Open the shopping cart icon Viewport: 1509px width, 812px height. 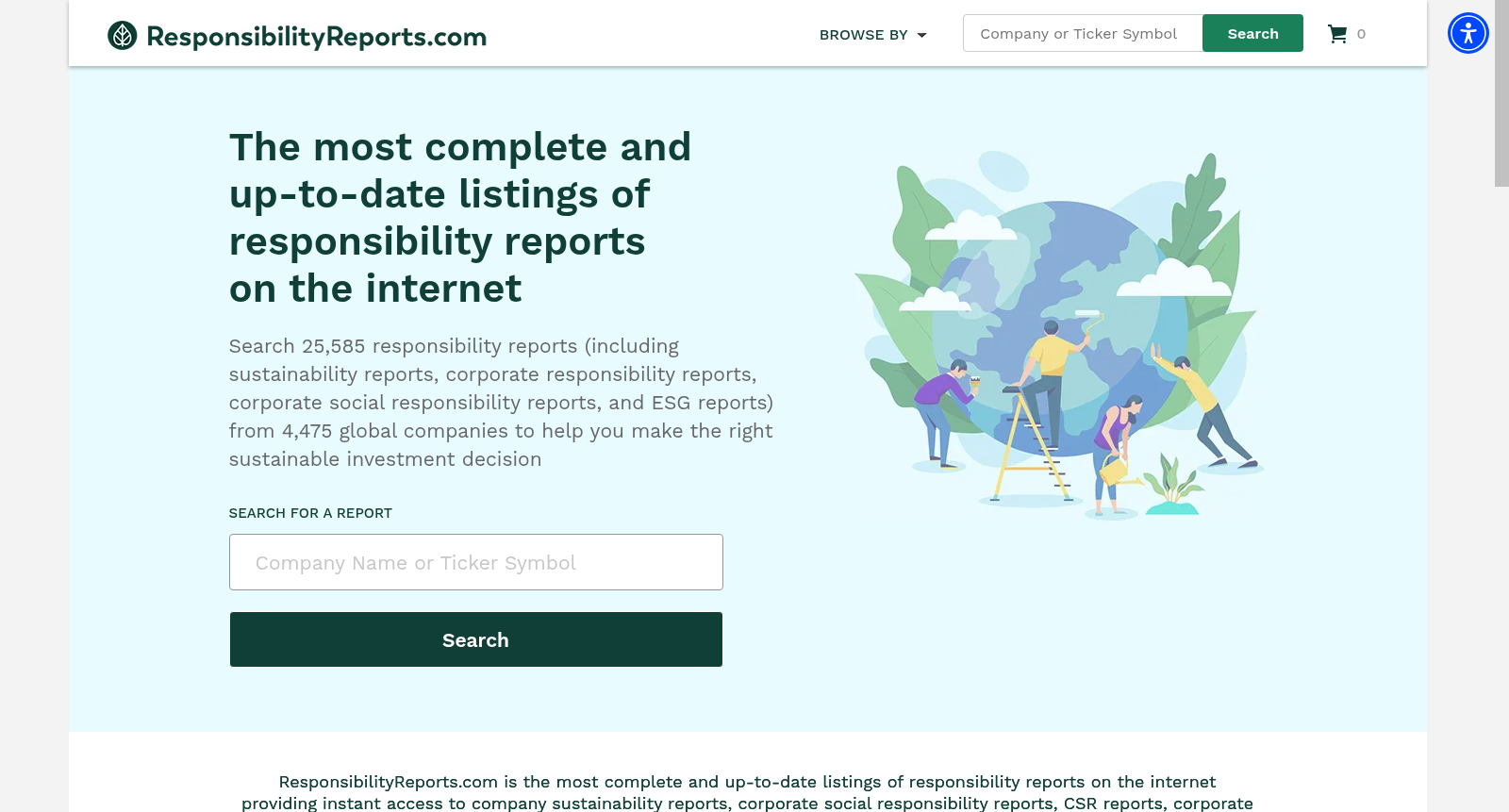tap(1337, 34)
